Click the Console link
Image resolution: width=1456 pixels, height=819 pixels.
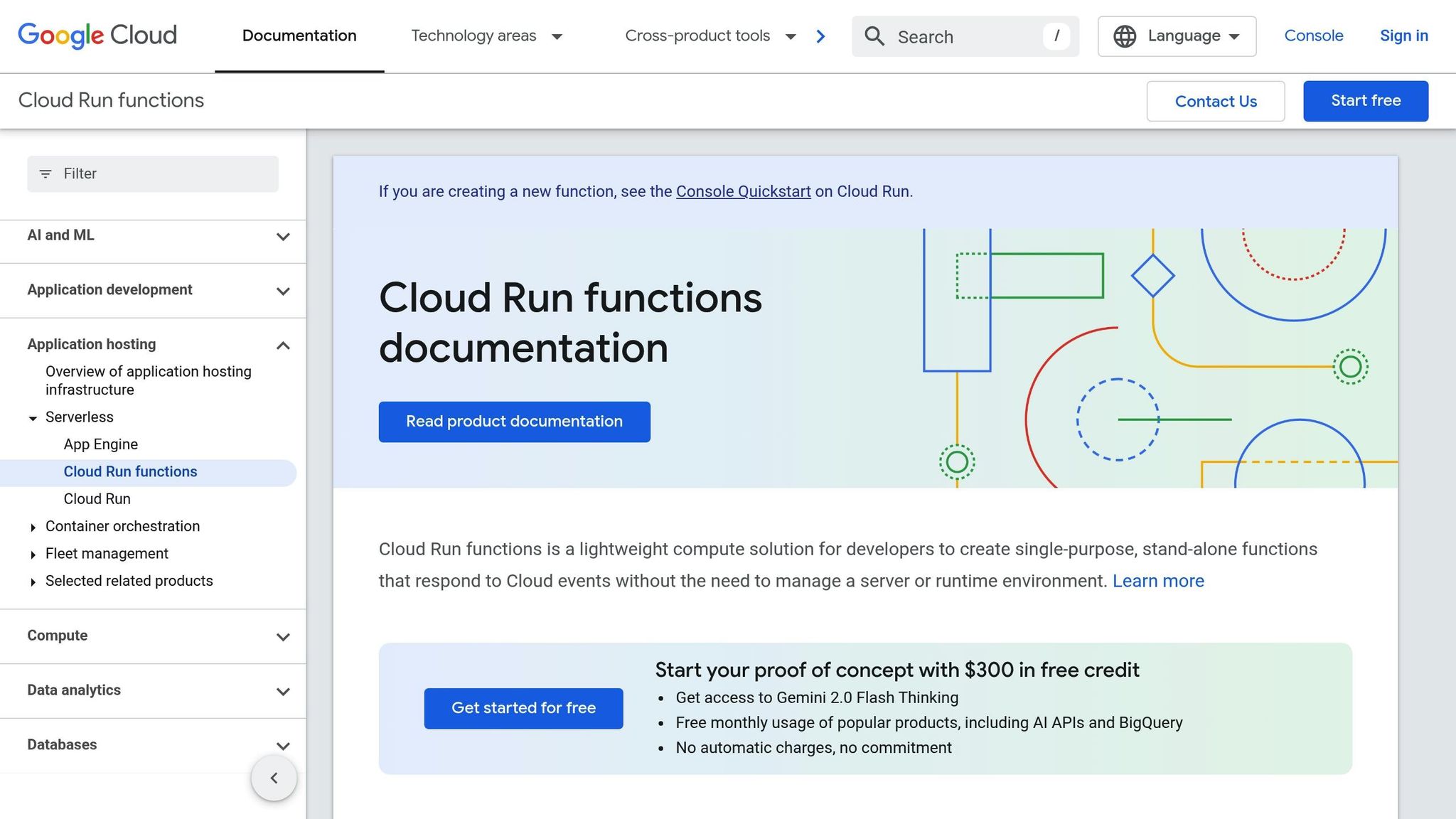click(x=1314, y=36)
